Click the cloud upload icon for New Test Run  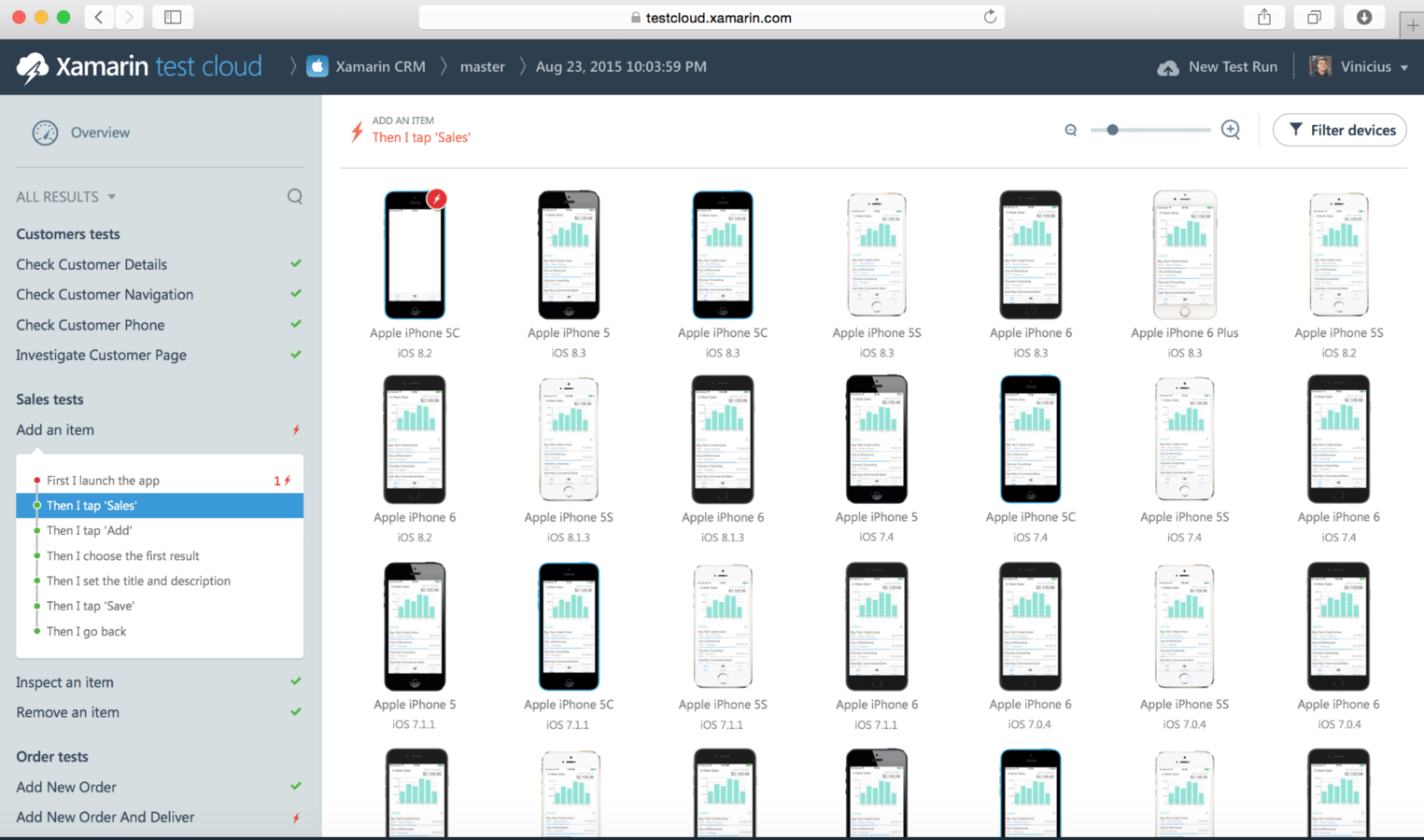[x=1167, y=67]
